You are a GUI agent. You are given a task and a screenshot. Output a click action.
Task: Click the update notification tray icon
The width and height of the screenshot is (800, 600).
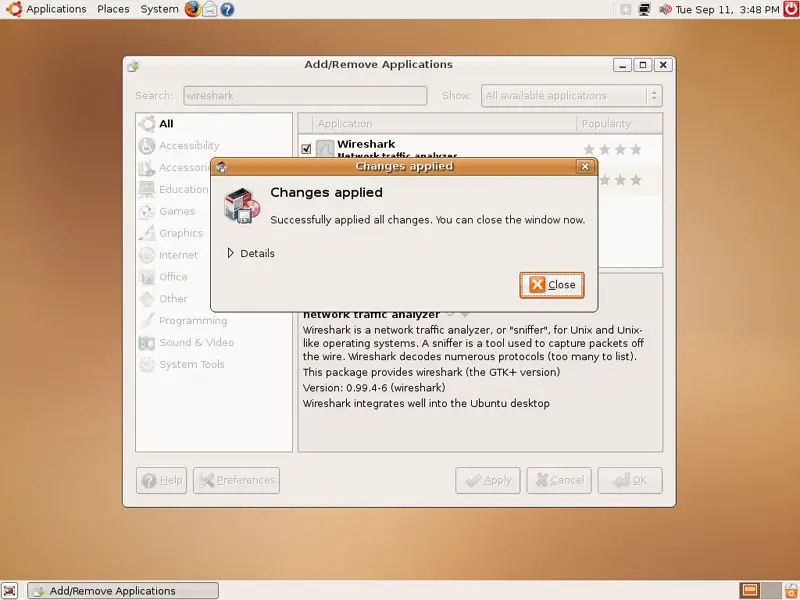point(626,9)
